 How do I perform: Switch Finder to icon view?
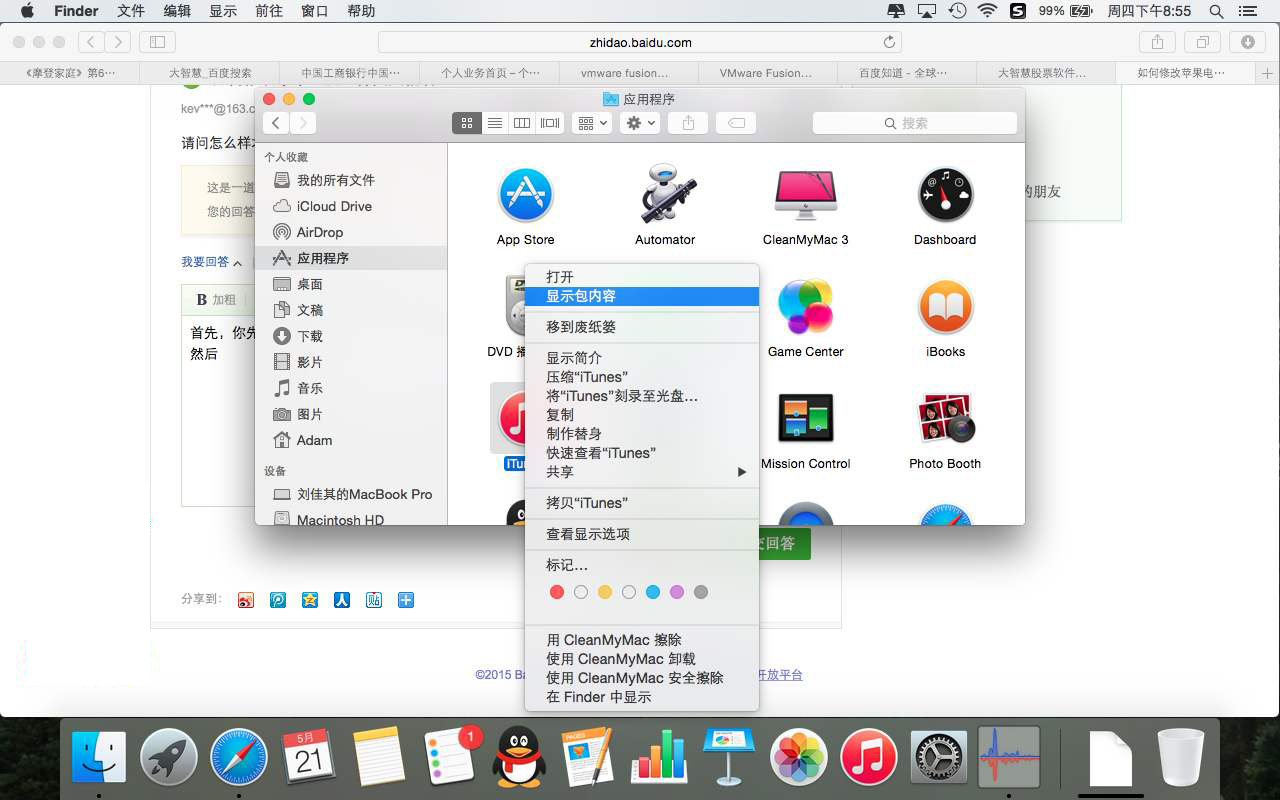click(467, 123)
